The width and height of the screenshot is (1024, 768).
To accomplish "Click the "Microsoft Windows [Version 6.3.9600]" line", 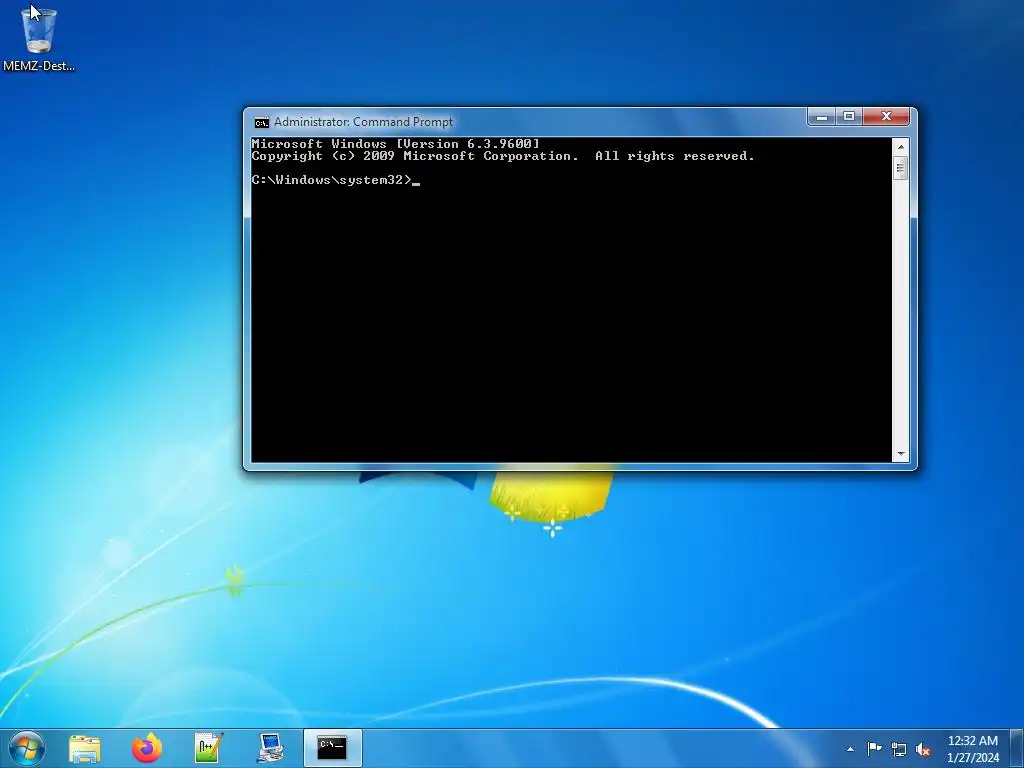I will 396,144.
